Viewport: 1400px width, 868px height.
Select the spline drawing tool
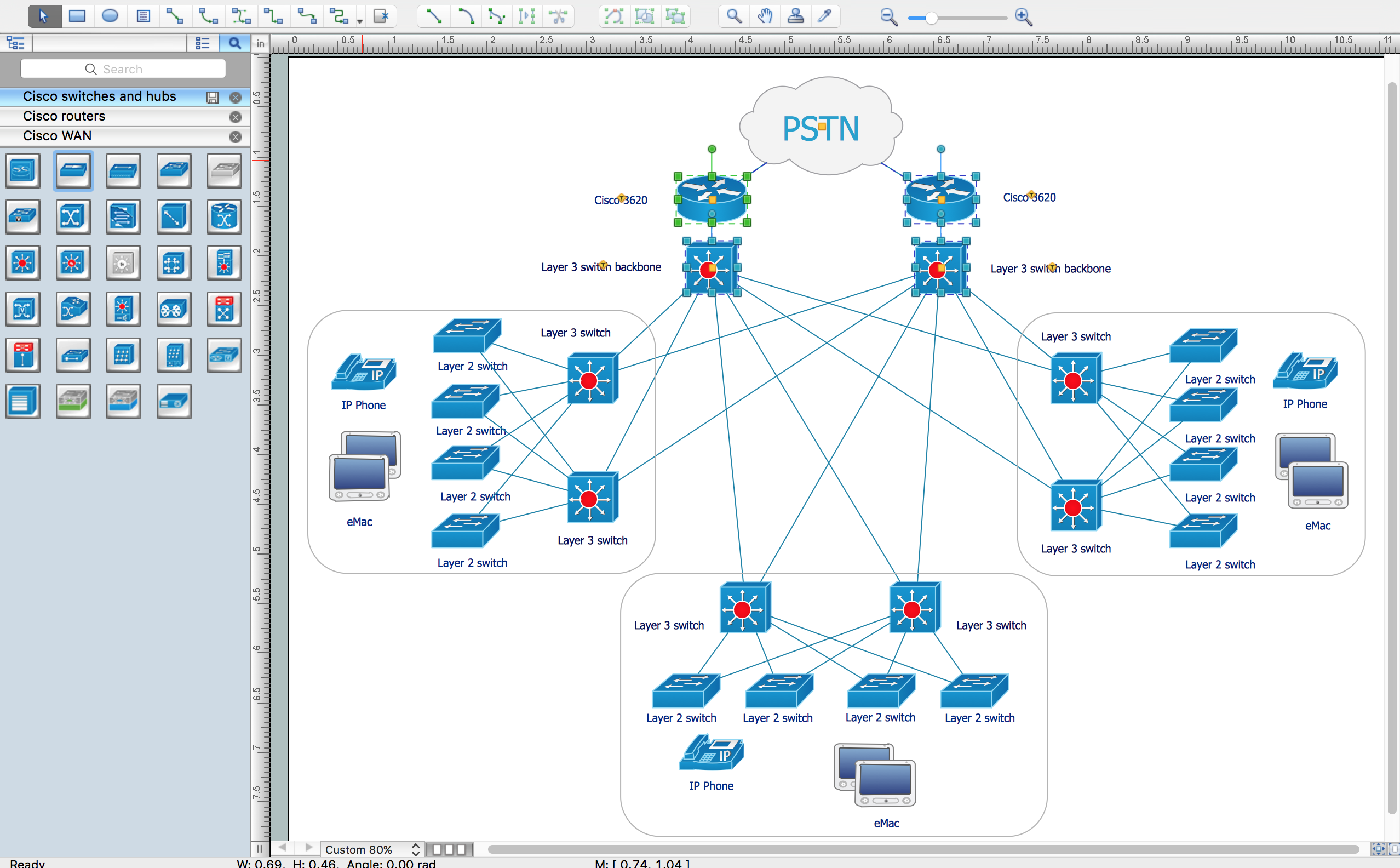pyautogui.click(x=496, y=16)
